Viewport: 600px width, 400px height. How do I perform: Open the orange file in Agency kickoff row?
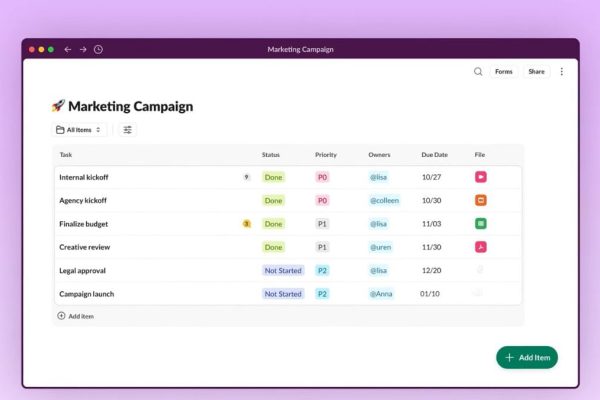480,200
